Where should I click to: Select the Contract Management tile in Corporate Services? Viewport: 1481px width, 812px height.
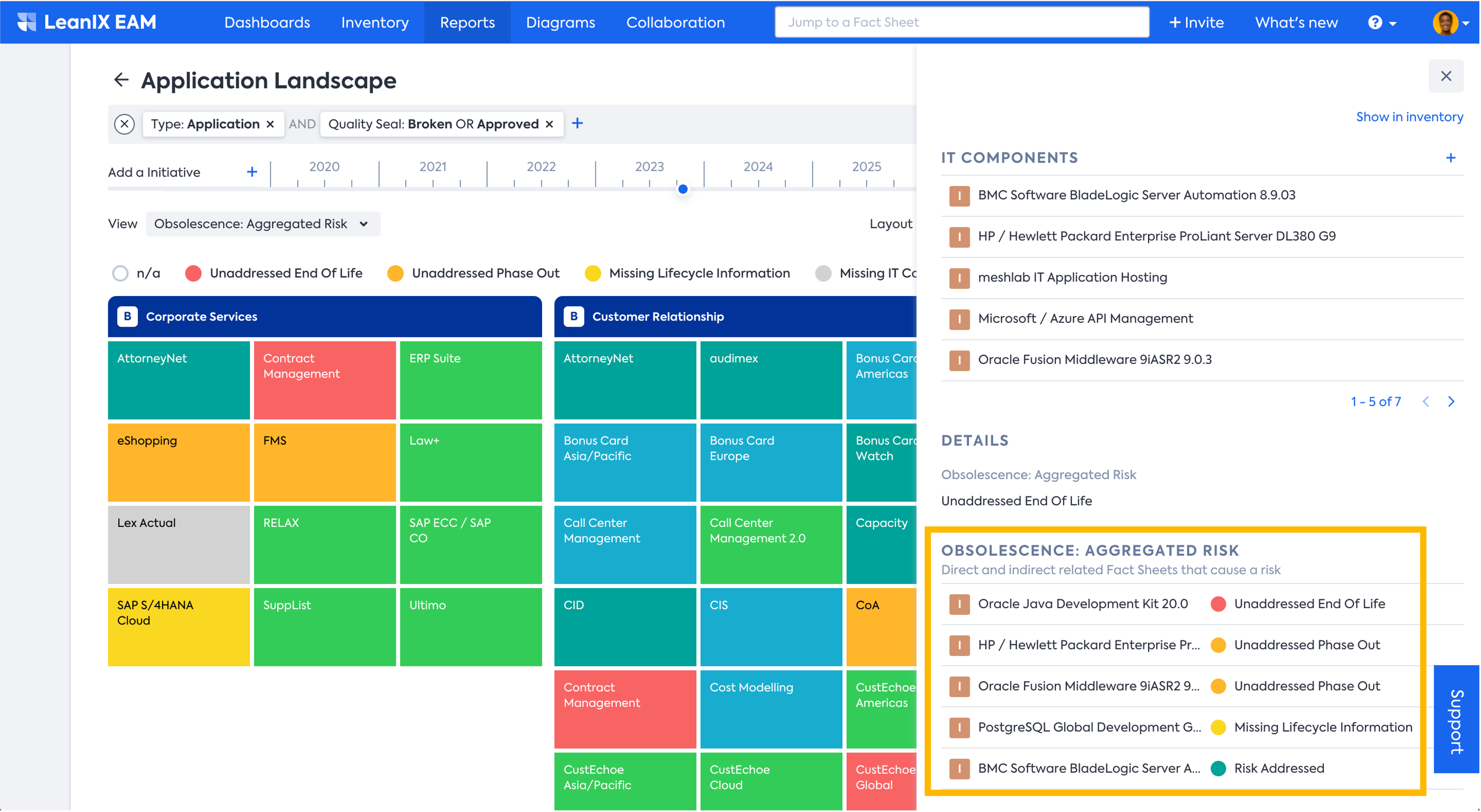pos(324,380)
